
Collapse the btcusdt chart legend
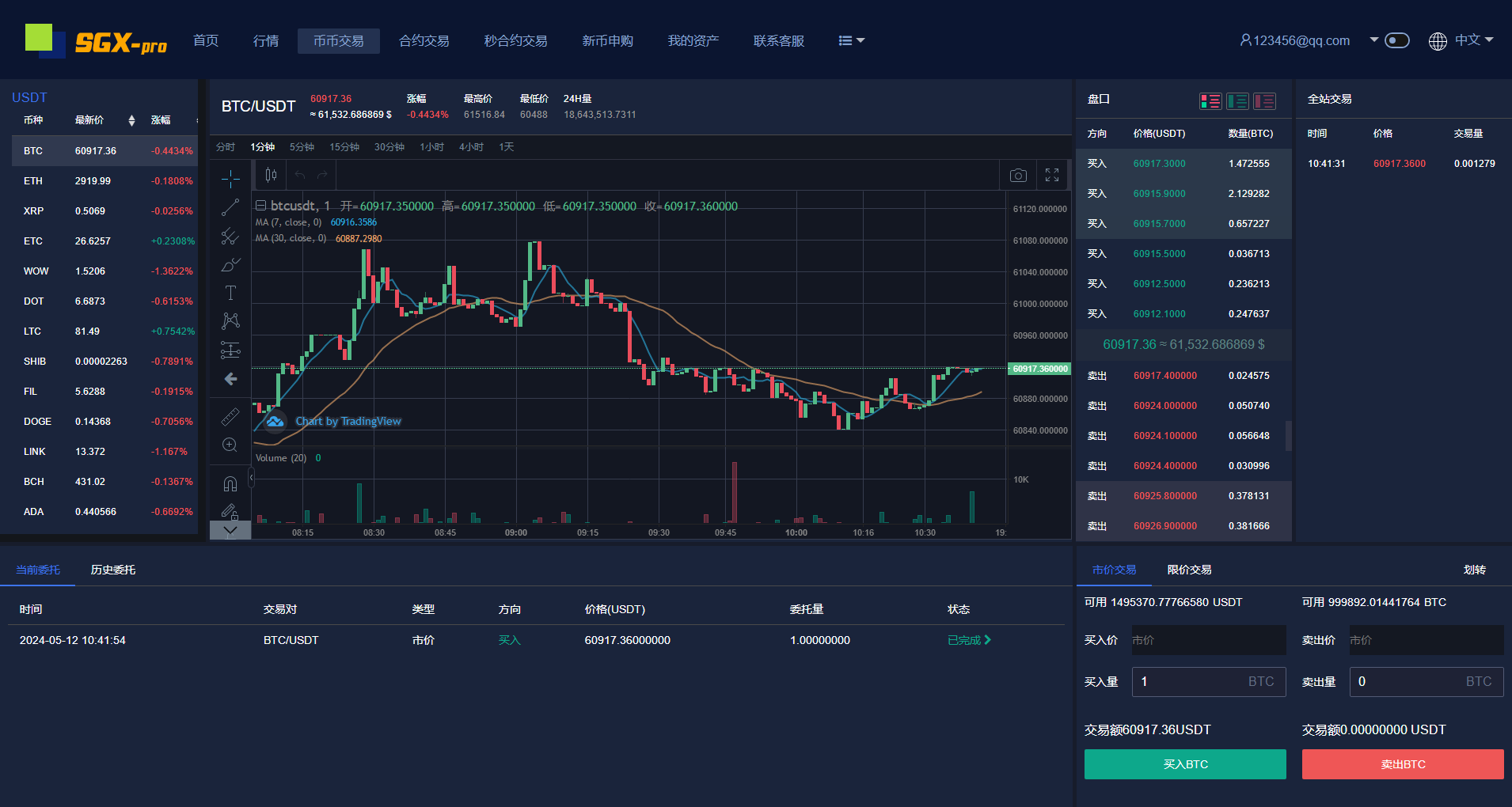coord(260,206)
